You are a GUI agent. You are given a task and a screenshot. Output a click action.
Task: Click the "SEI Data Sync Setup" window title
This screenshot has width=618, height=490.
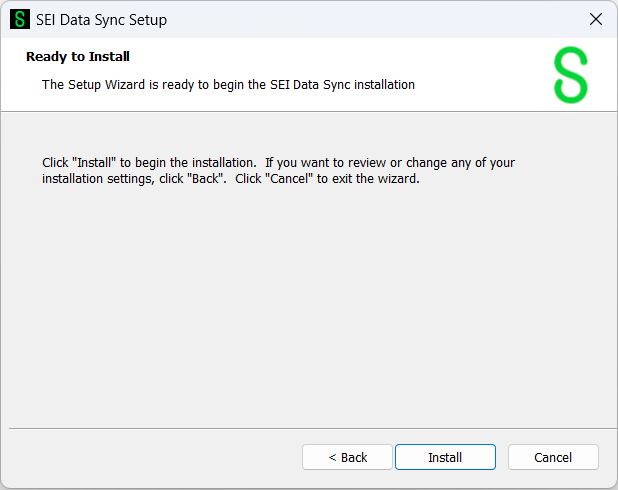101,20
